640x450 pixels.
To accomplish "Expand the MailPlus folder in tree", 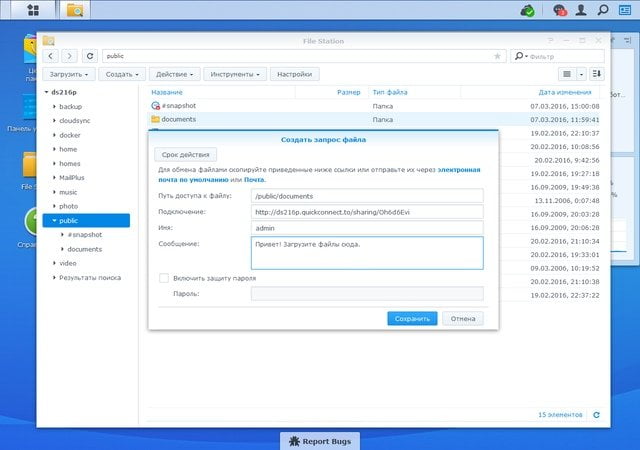I will [54, 178].
